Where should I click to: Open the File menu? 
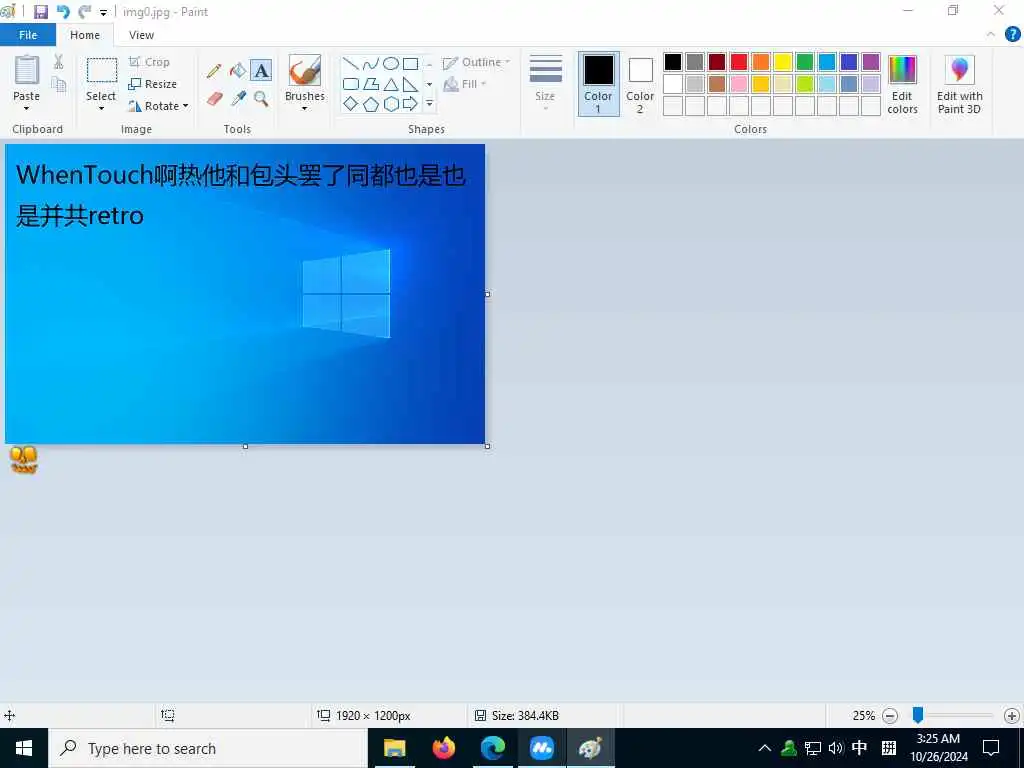(x=28, y=35)
